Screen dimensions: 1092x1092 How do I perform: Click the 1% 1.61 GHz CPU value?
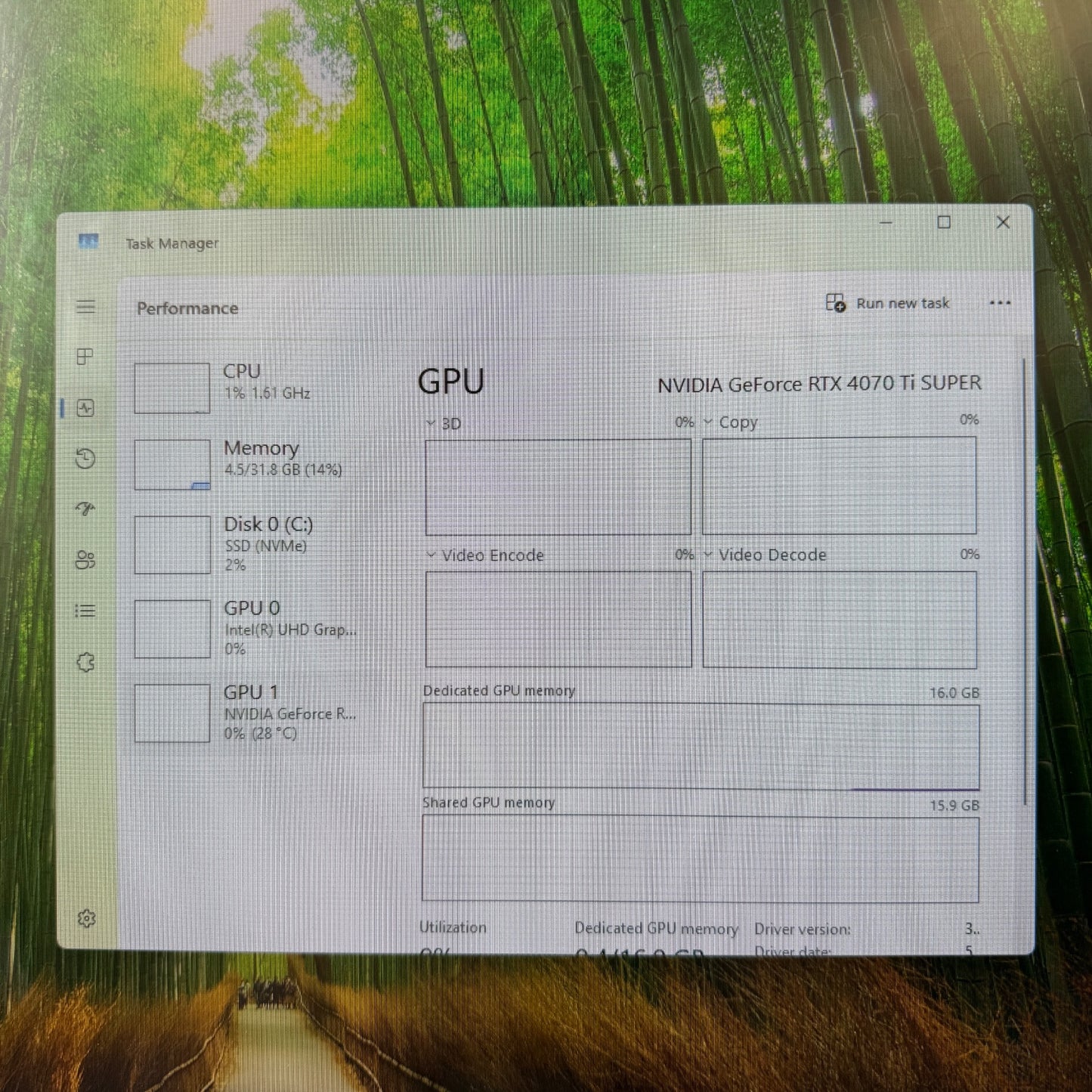coord(268,393)
